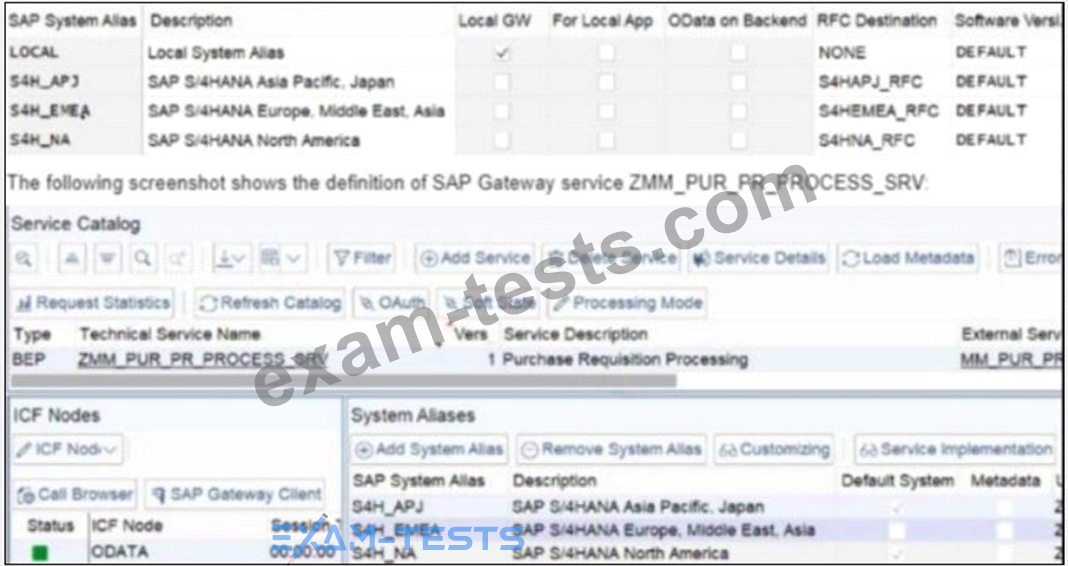
Task: Click the S4HAPJ_RFC destination cell
Action: point(870,82)
